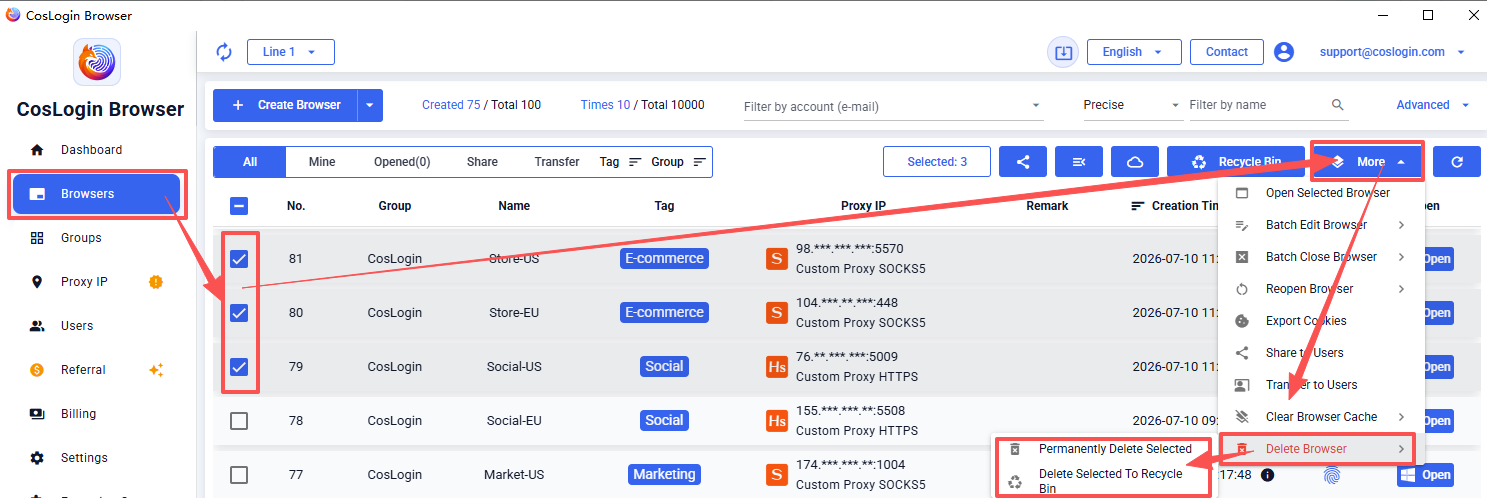Open Dashboard in the sidebar
The image size is (1487, 498).
96,150
